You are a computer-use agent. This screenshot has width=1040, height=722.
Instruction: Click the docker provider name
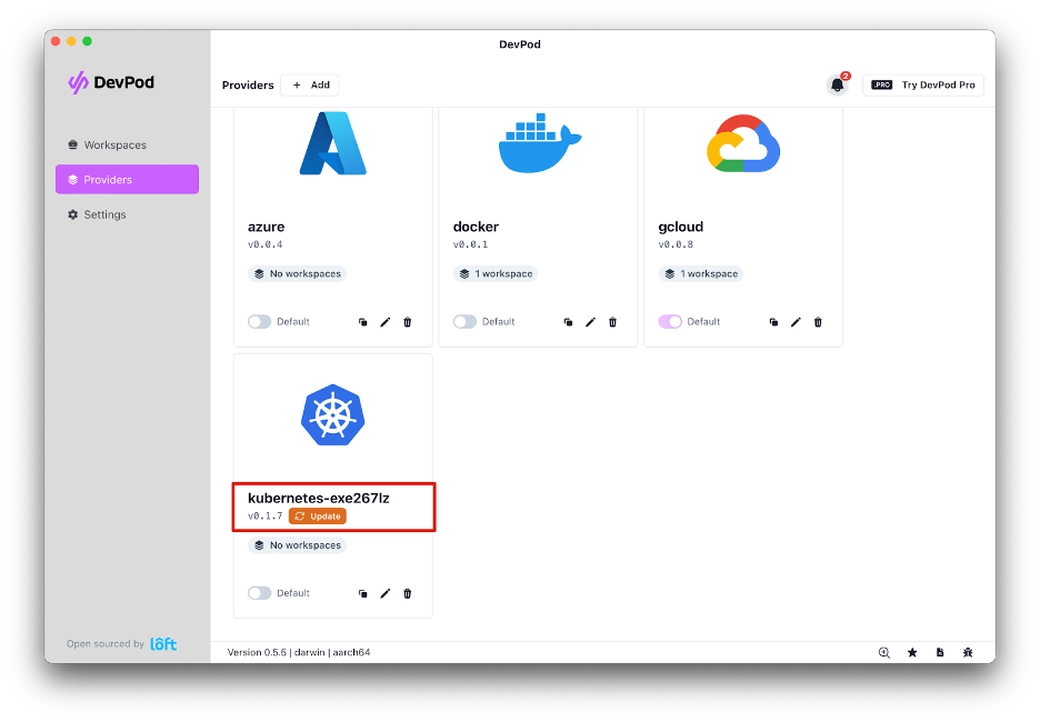[x=476, y=227]
